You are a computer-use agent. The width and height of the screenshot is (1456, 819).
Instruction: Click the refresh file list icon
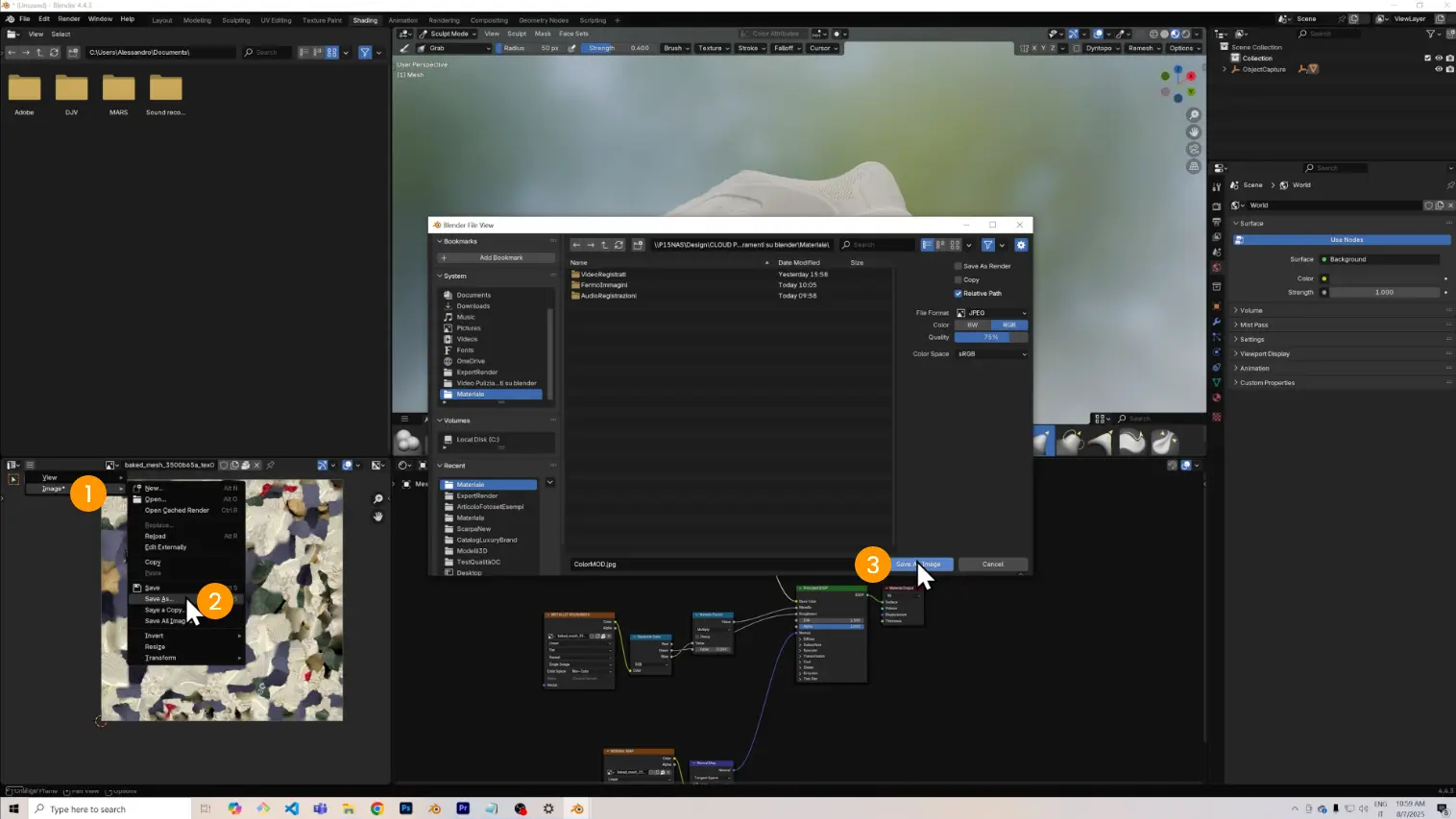[619, 245]
